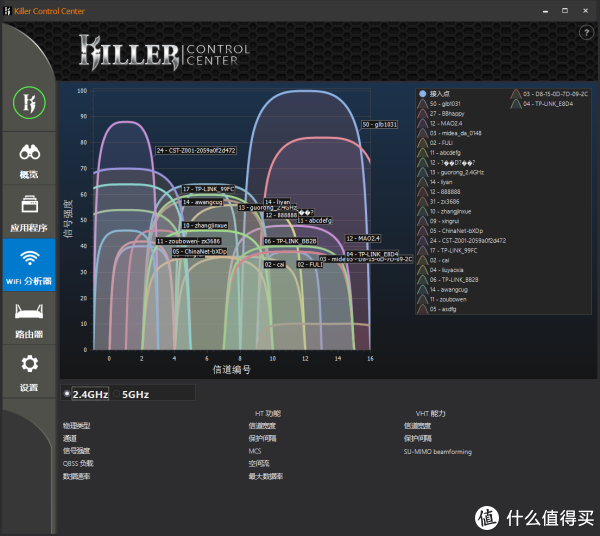The width and height of the screenshot is (600, 536).
Task: Maximize the Killer Control Center window
Action: pyautogui.click(x=565, y=11)
